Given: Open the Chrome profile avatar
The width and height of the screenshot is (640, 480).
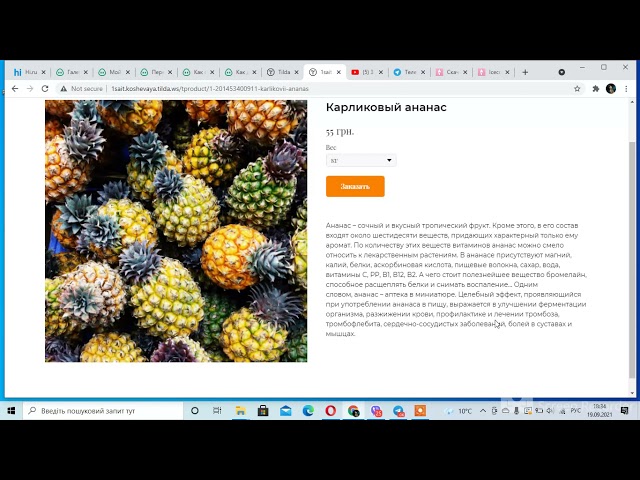Looking at the screenshot, I should pos(611,89).
